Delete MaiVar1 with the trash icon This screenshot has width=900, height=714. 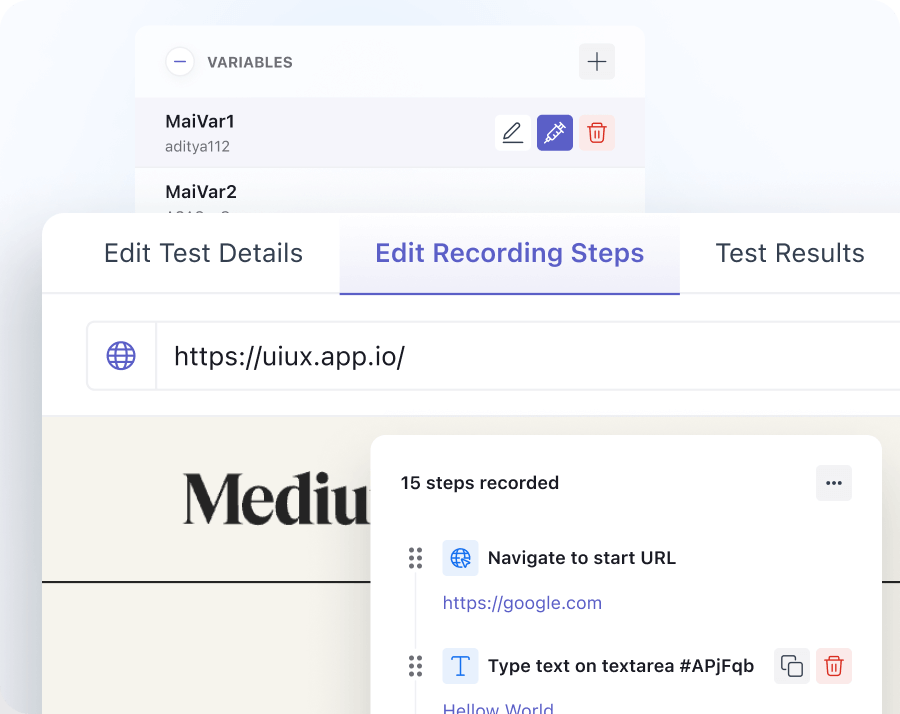pos(597,133)
